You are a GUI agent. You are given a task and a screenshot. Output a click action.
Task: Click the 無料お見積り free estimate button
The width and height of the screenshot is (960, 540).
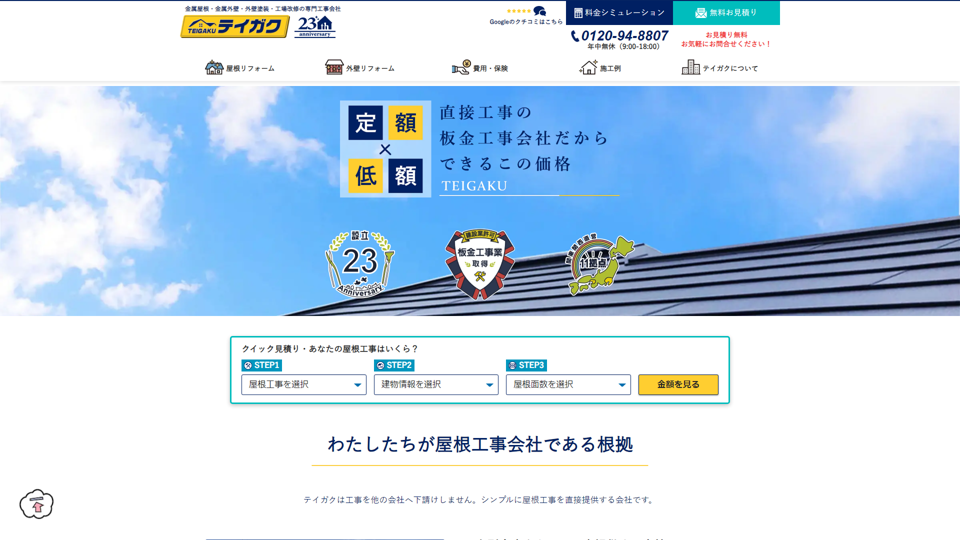coord(726,13)
